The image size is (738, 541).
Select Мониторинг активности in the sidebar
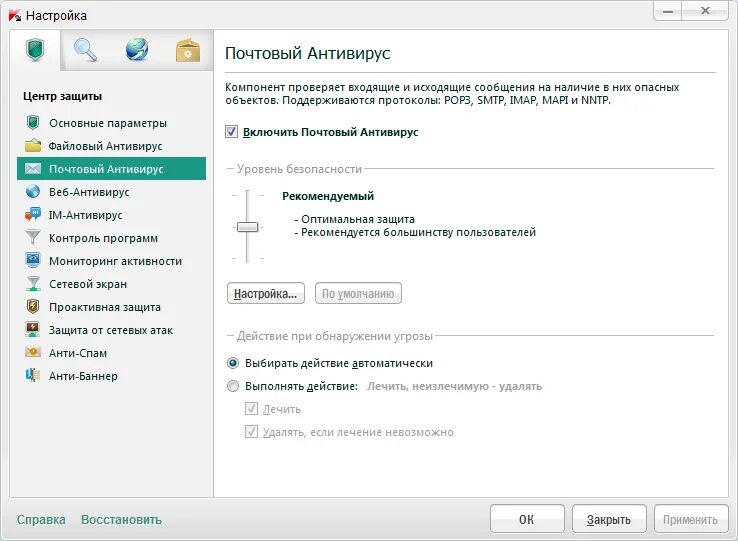point(111,261)
